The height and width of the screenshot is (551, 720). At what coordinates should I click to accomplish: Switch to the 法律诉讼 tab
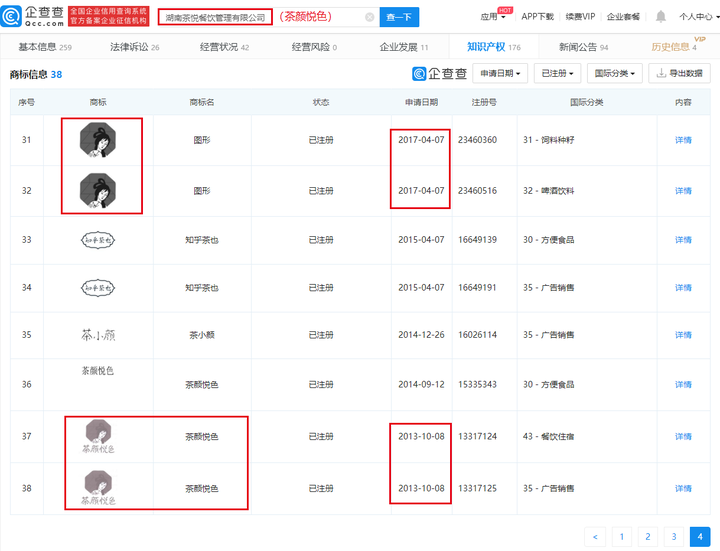click(135, 47)
